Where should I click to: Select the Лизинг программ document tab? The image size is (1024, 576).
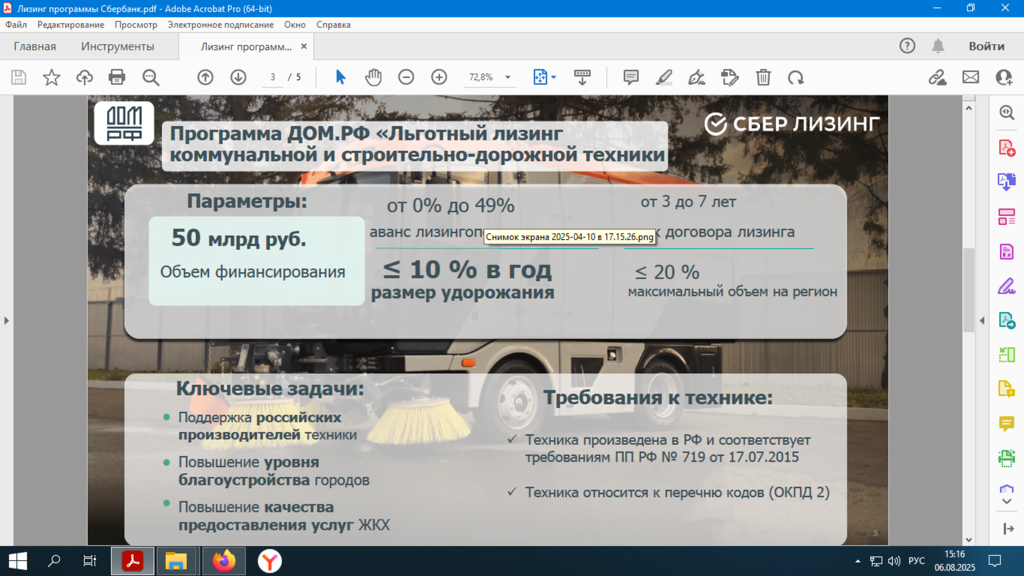pyautogui.click(x=246, y=46)
